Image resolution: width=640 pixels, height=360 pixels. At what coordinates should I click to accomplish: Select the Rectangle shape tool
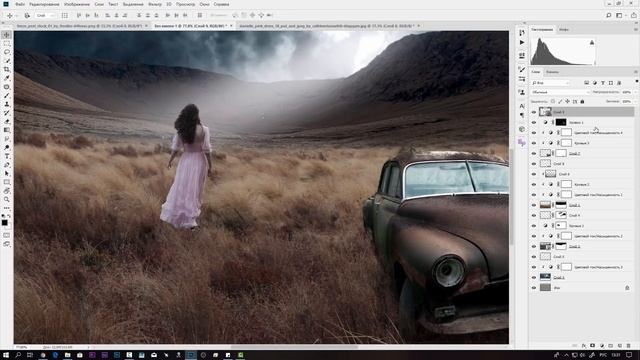point(7,182)
